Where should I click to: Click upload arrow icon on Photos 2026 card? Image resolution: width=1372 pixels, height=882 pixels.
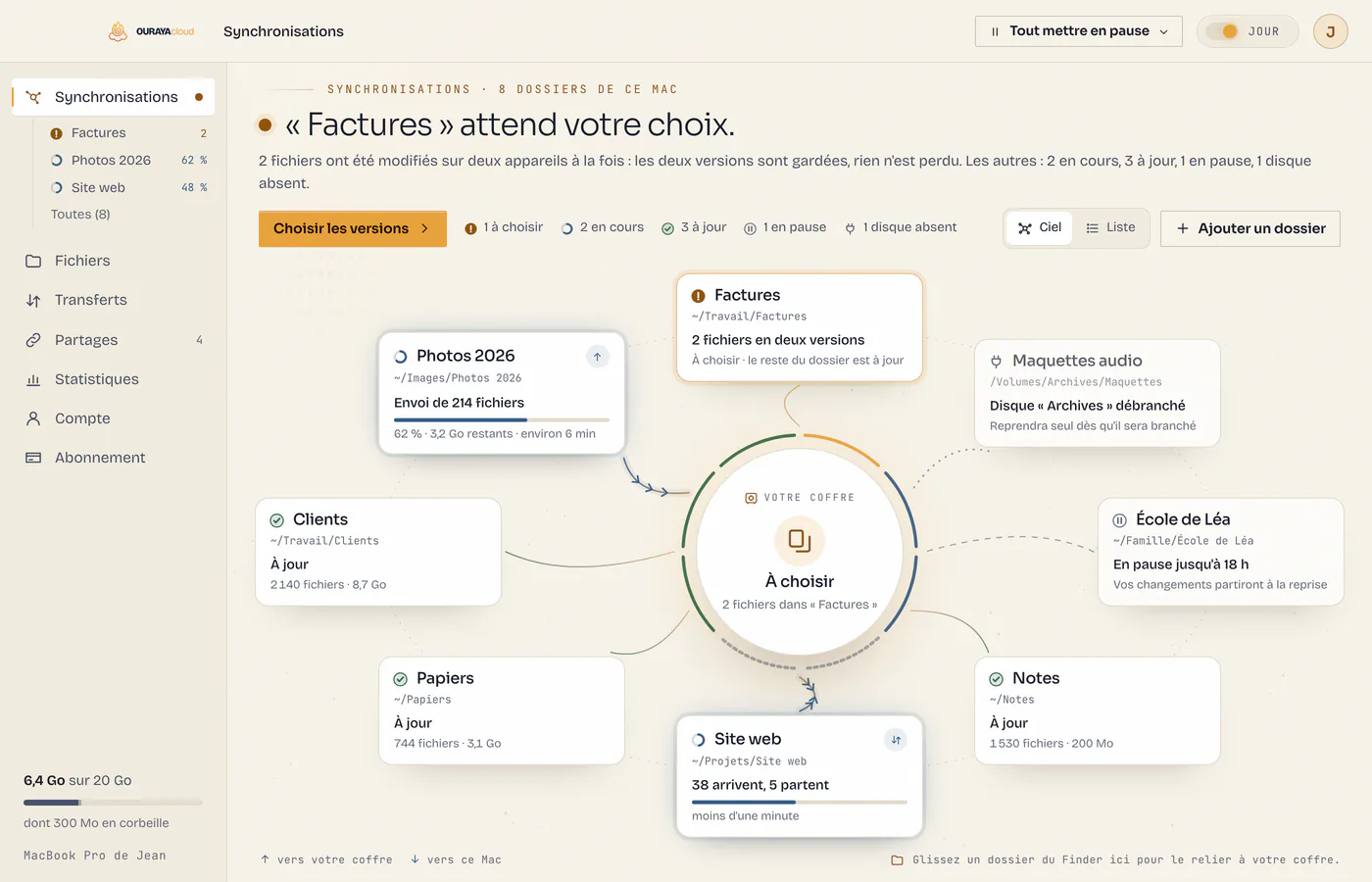597,357
